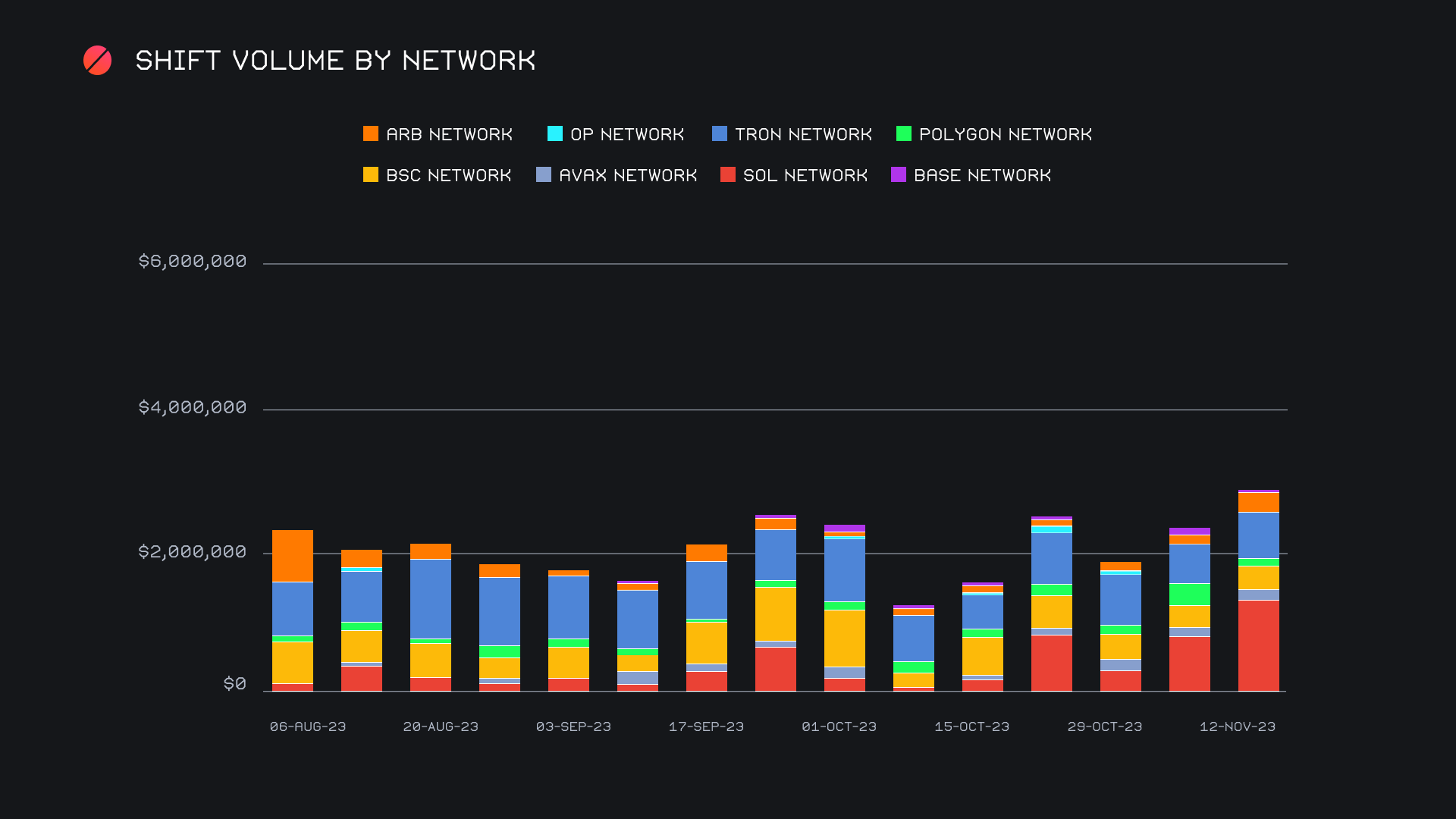Click the 15-OCT-23 x-axis date label

click(x=971, y=726)
